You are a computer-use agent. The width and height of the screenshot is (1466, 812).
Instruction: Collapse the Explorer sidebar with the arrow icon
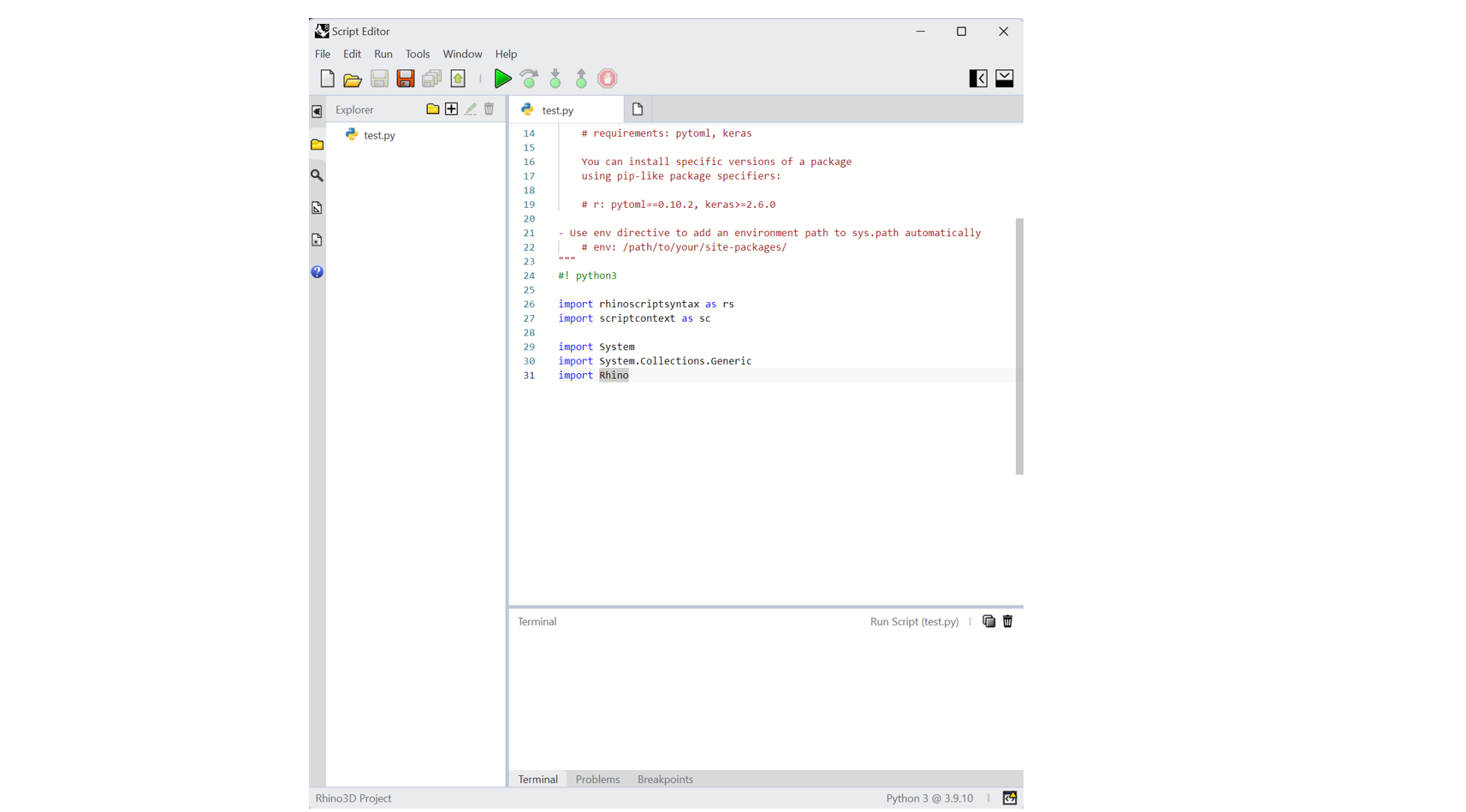317,111
